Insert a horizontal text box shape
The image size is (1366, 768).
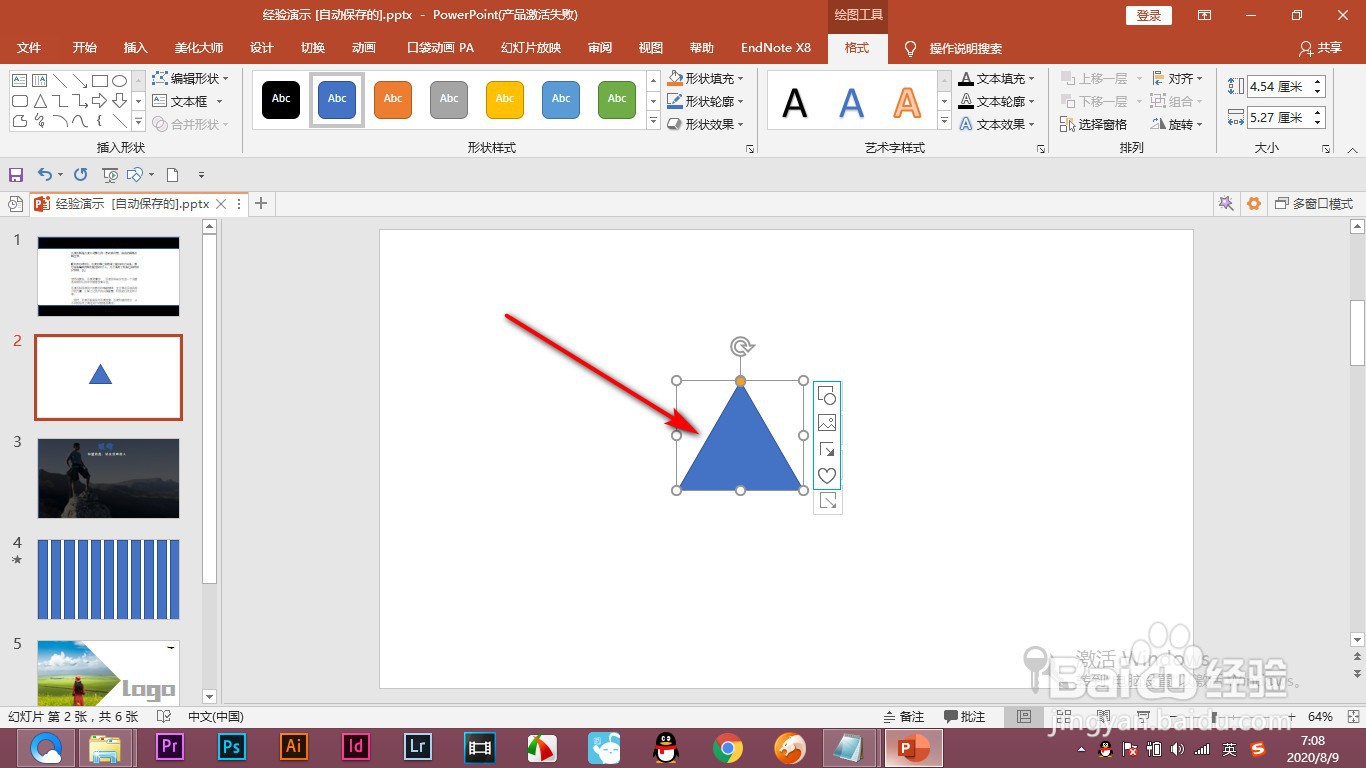[x=20, y=80]
